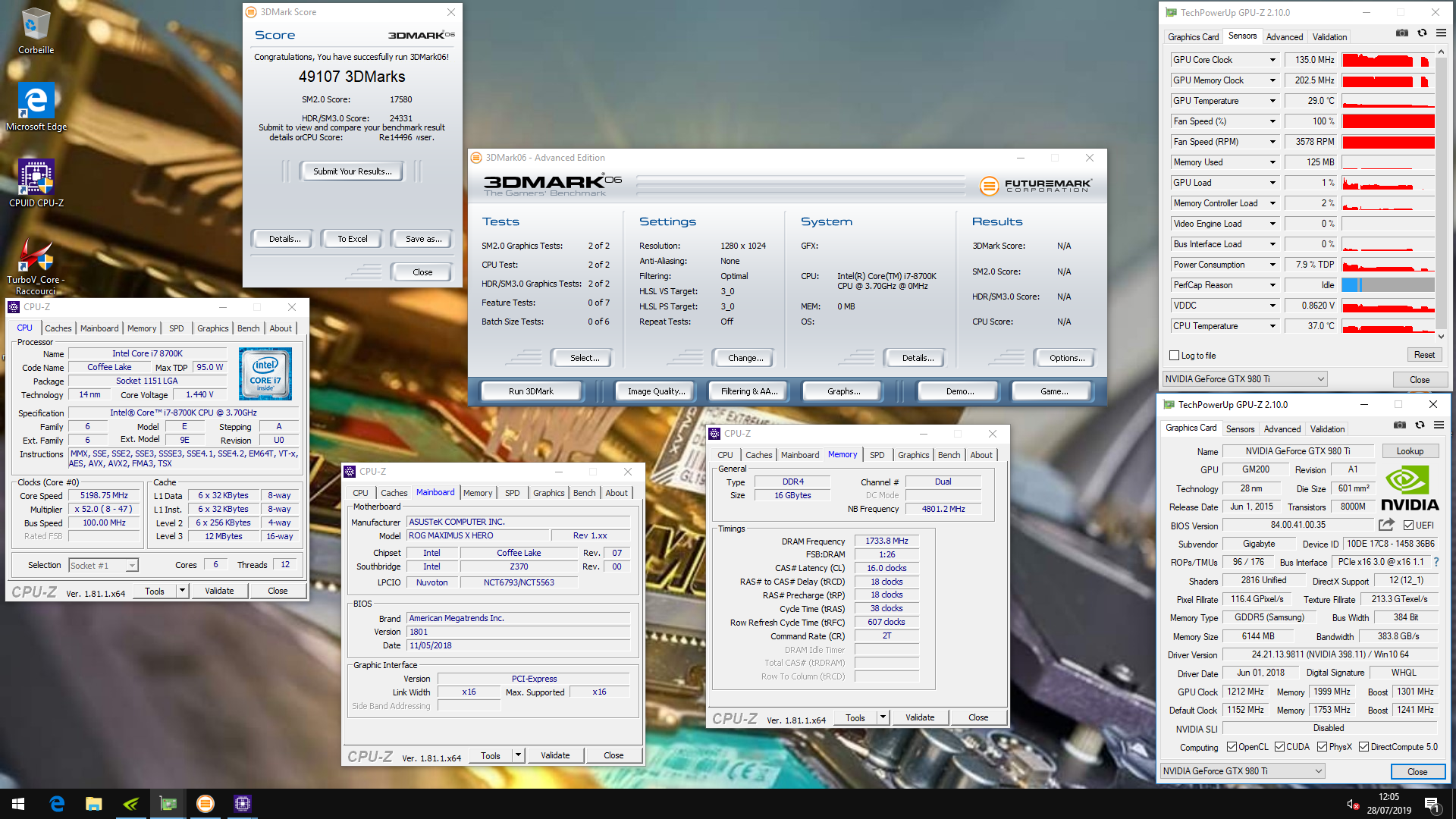Open the CPUID CPU-Z desktop shortcut
This screenshot has width=1456, height=819.
point(36,184)
